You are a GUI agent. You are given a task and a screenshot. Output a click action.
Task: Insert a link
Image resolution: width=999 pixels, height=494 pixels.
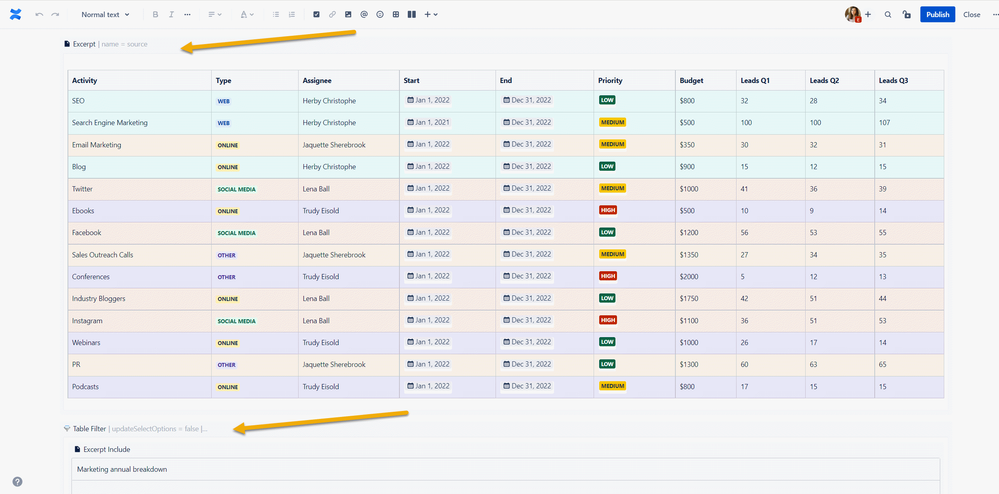point(332,14)
